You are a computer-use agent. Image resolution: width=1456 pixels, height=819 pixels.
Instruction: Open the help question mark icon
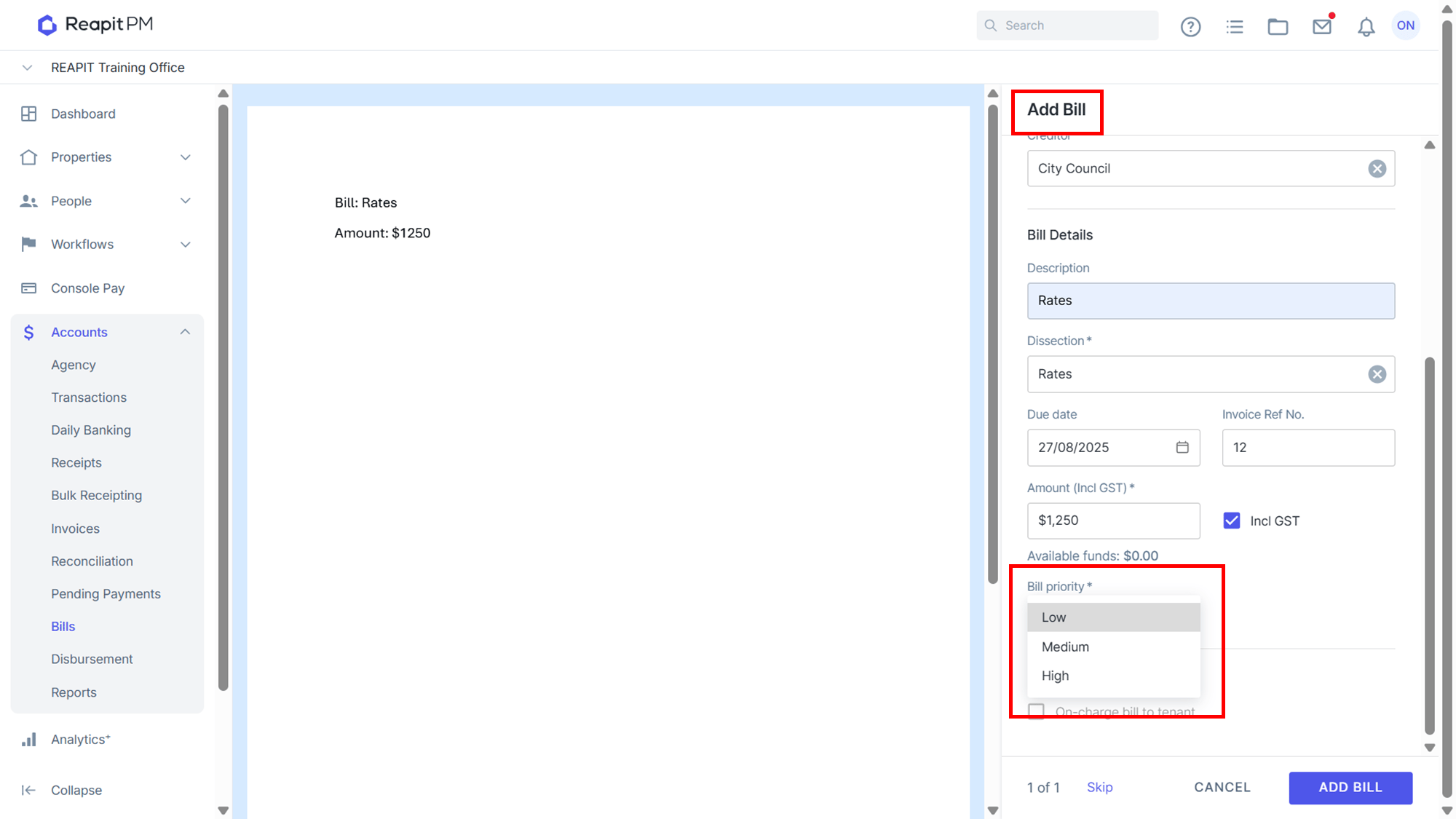[x=1190, y=27]
